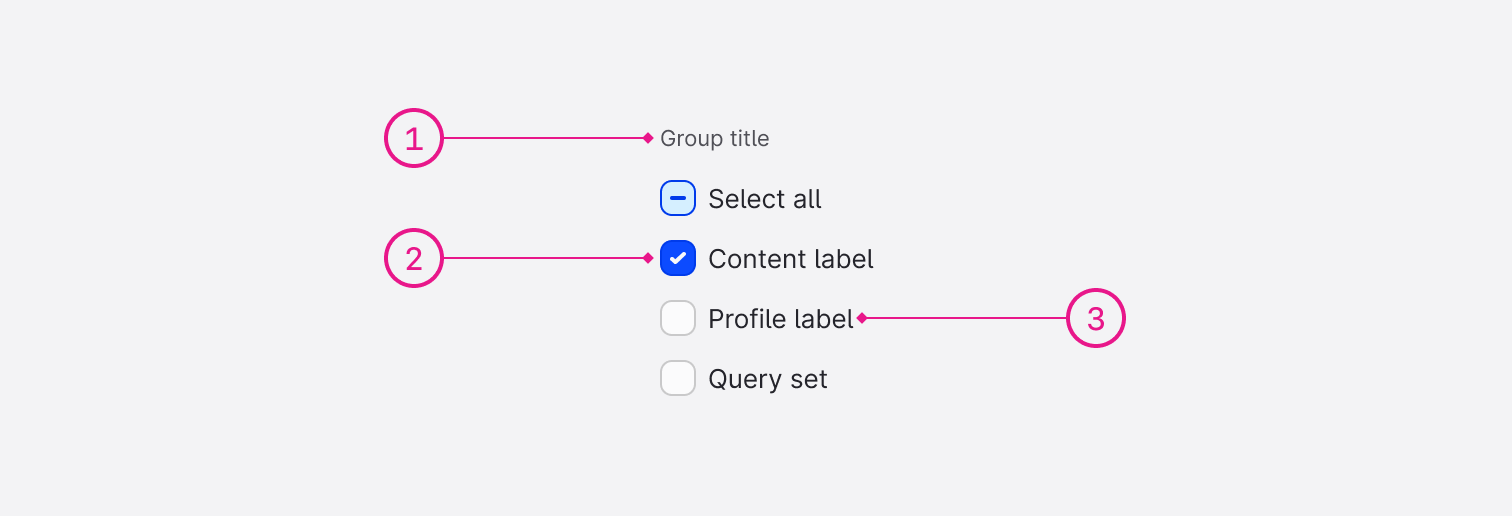Click annotation circle number 2

414,258
